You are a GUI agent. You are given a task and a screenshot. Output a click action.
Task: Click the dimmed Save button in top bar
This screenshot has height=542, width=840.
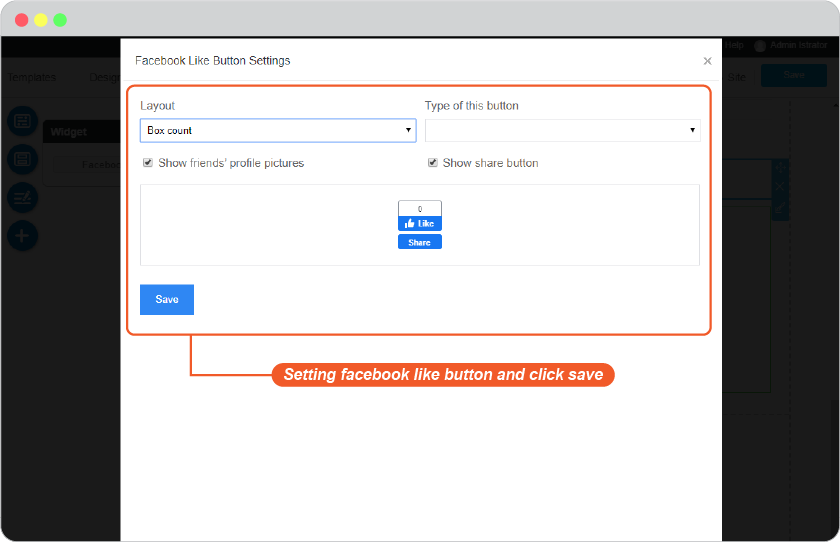[794, 76]
